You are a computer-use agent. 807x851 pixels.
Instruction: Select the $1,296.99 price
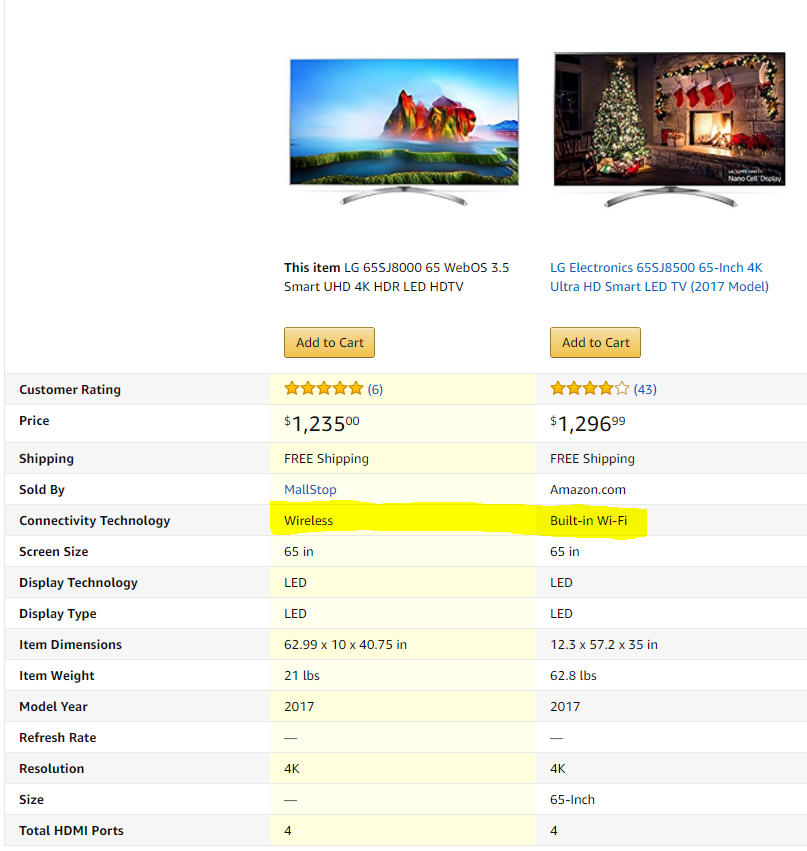[588, 423]
